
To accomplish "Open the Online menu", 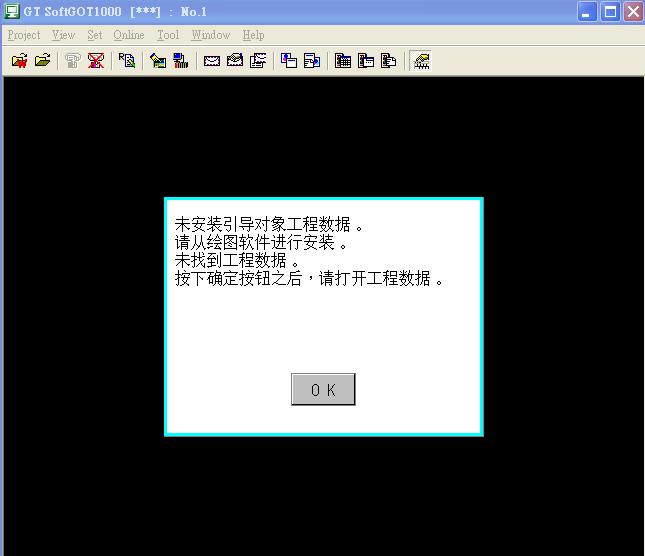I will coord(128,35).
